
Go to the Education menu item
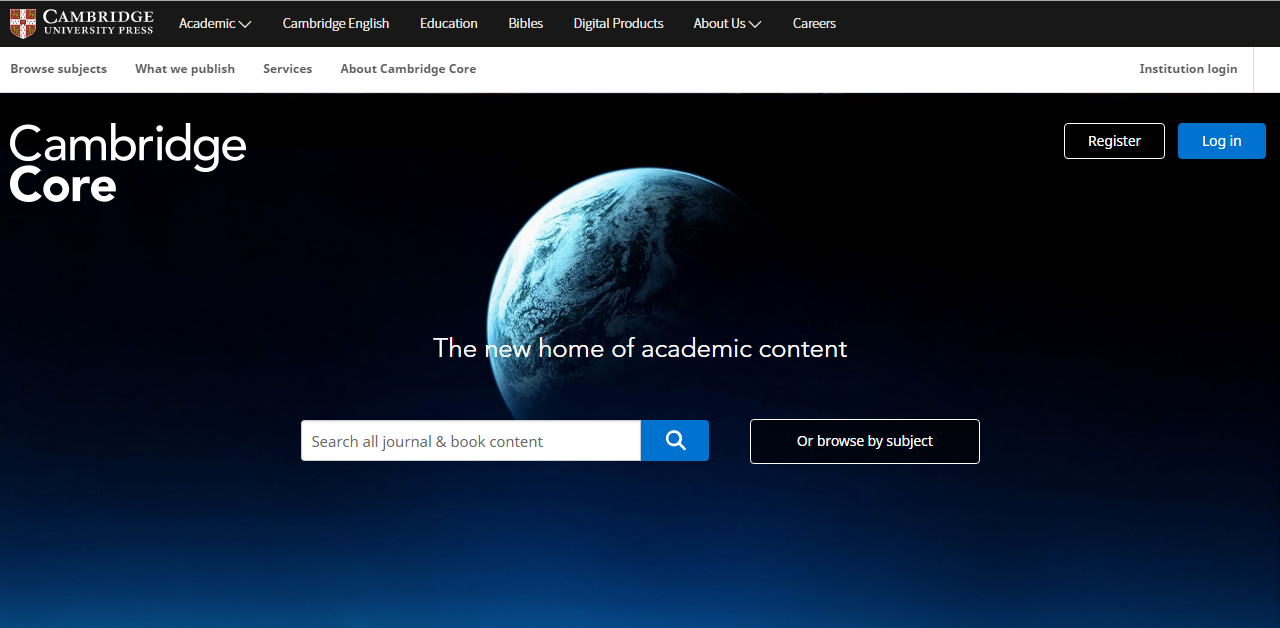[x=448, y=23]
